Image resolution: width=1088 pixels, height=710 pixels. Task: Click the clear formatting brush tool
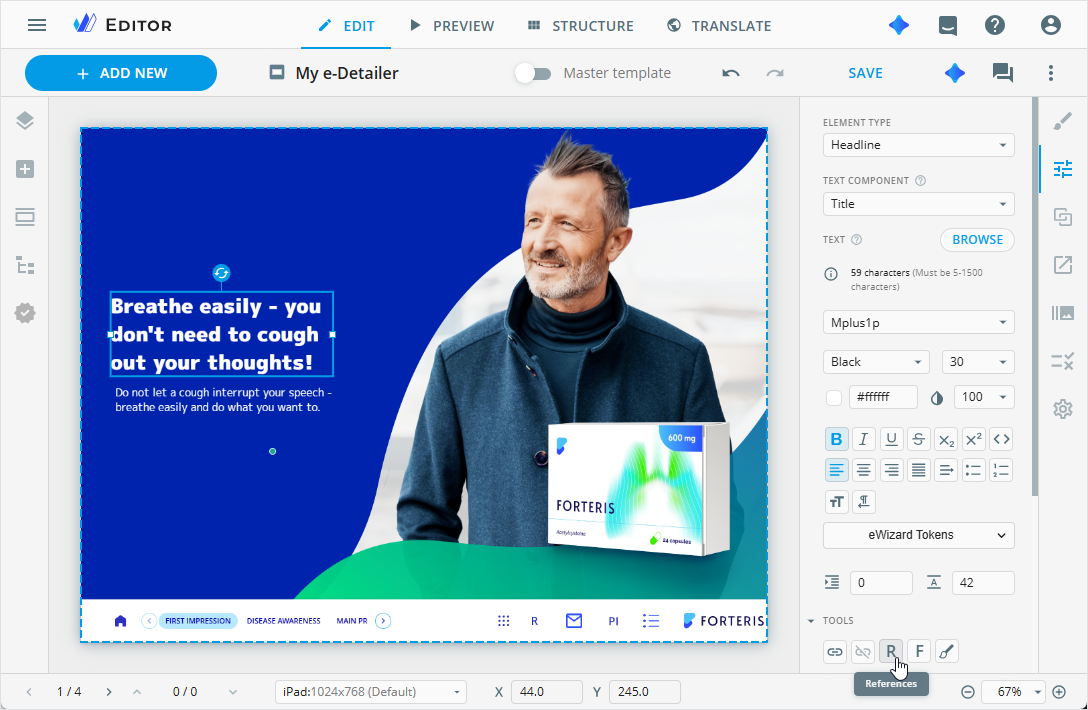click(946, 652)
